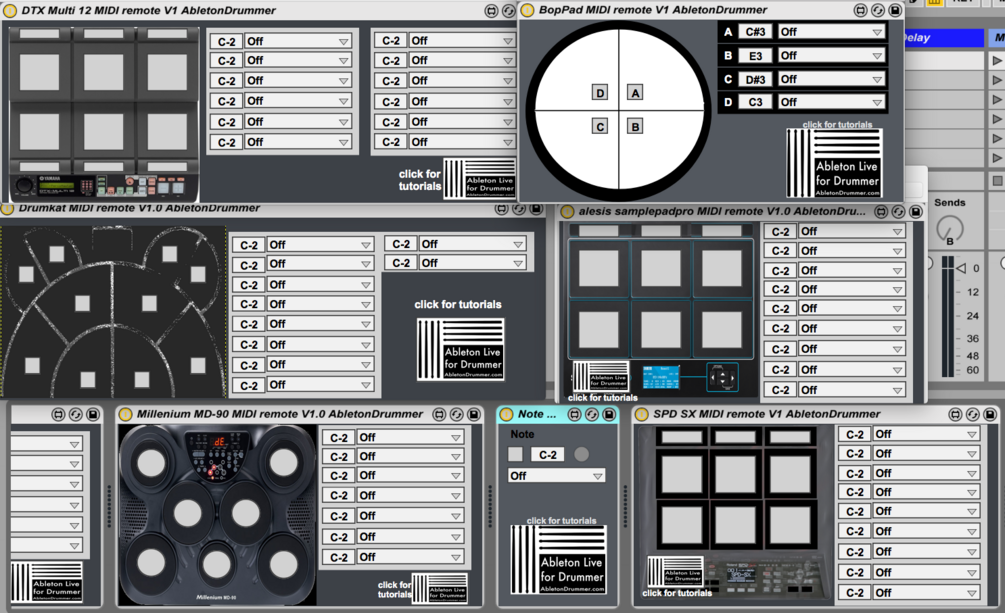Click the BopPad quadrant D pad
Image resolution: width=1005 pixels, height=613 pixels.
[x=600, y=93]
